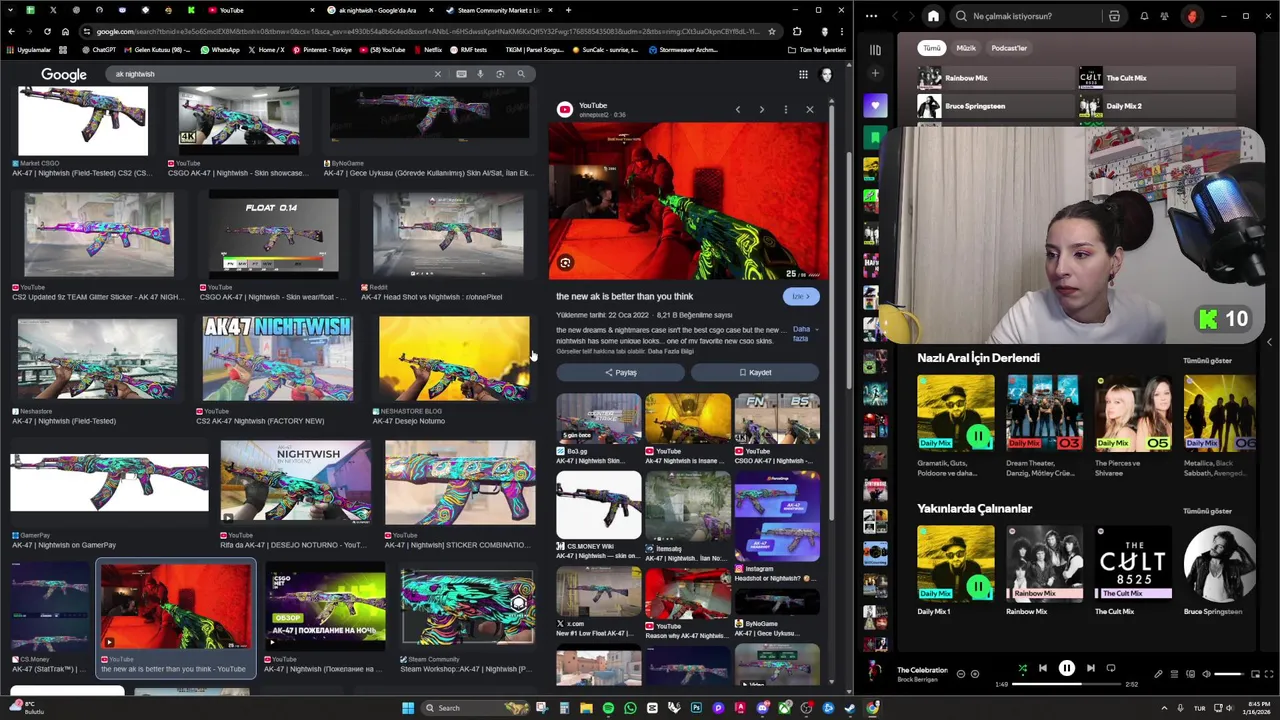
Task: Open a new Chrome tab
Action: point(568,10)
